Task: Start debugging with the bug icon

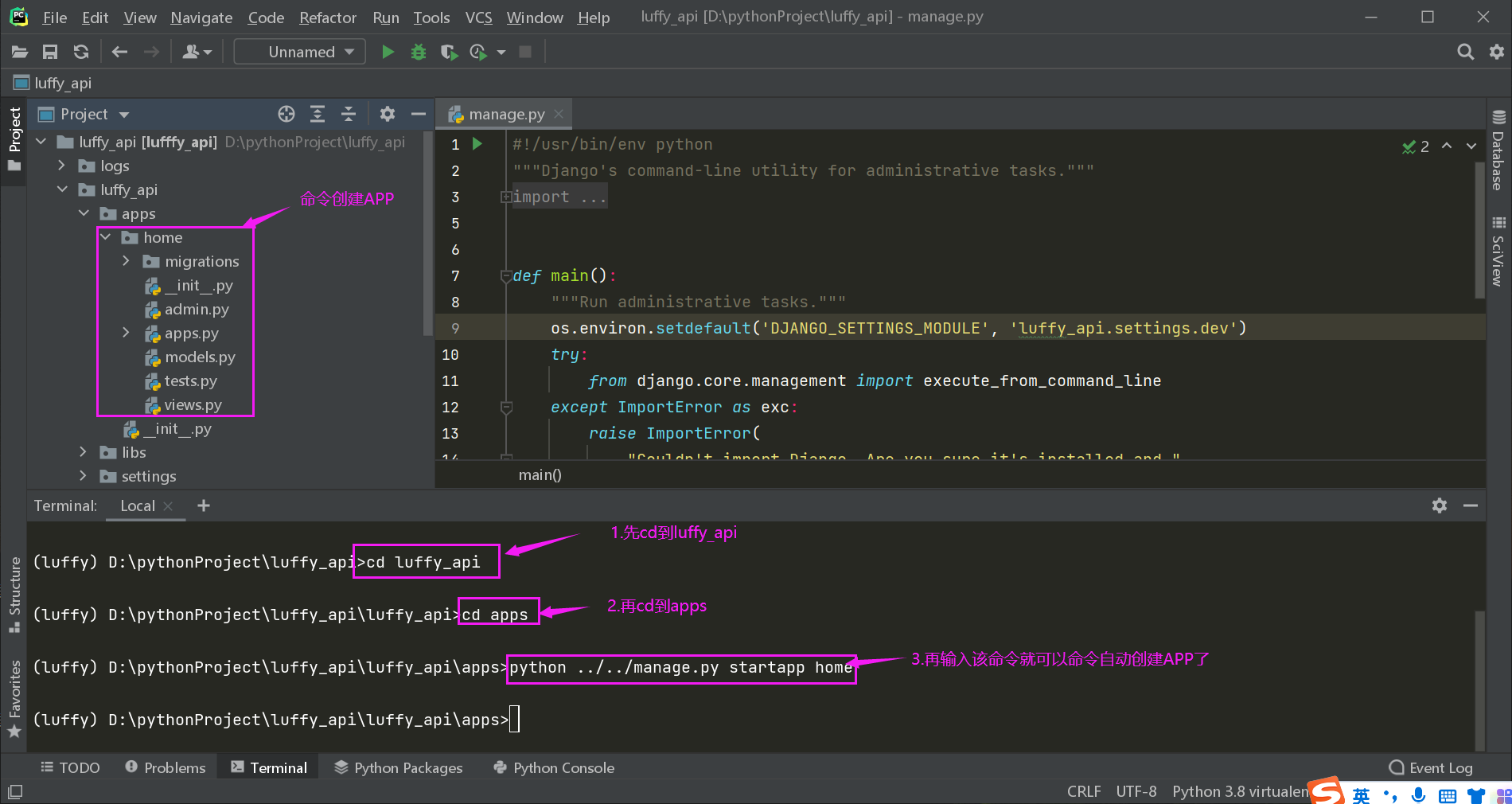Action: [x=418, y=52]
